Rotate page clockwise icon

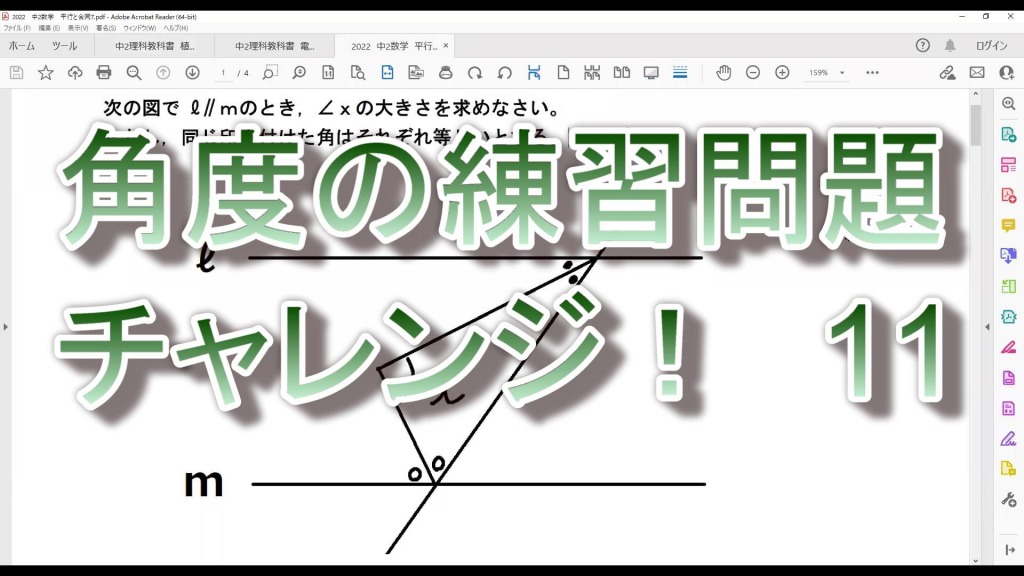pyautogui.click(x=475, y=73)
